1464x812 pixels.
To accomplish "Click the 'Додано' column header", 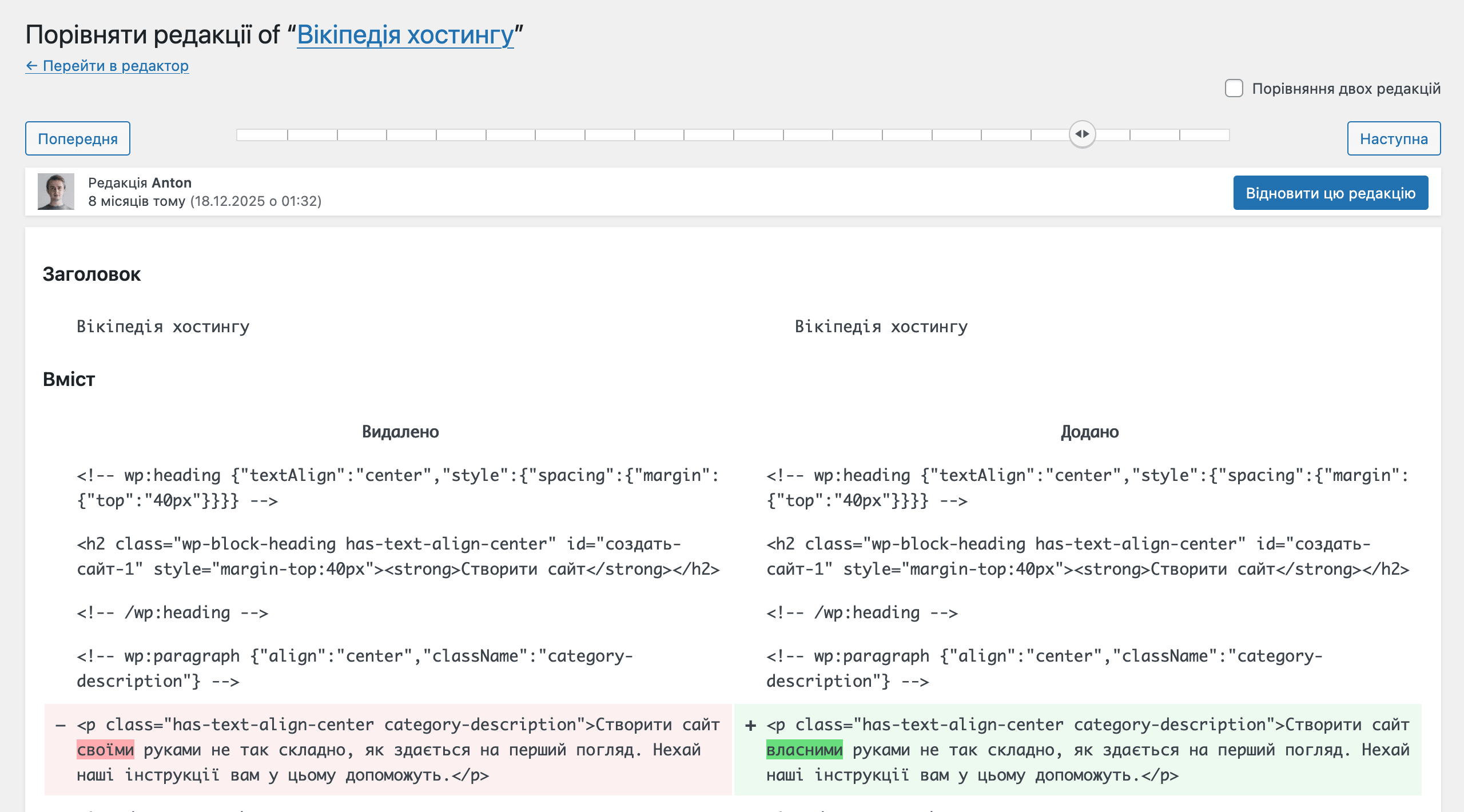I will (x=1089, y=432).
